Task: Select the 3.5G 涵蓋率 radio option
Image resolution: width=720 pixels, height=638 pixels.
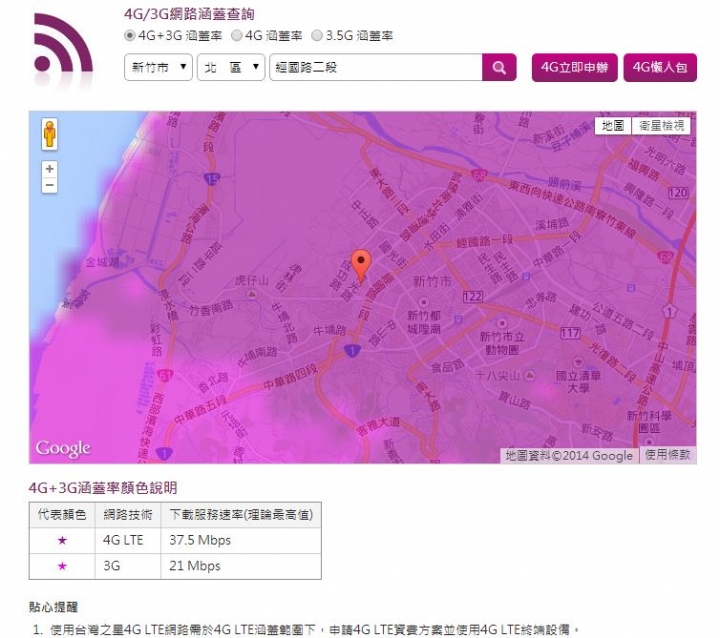Action: [317, 35]
